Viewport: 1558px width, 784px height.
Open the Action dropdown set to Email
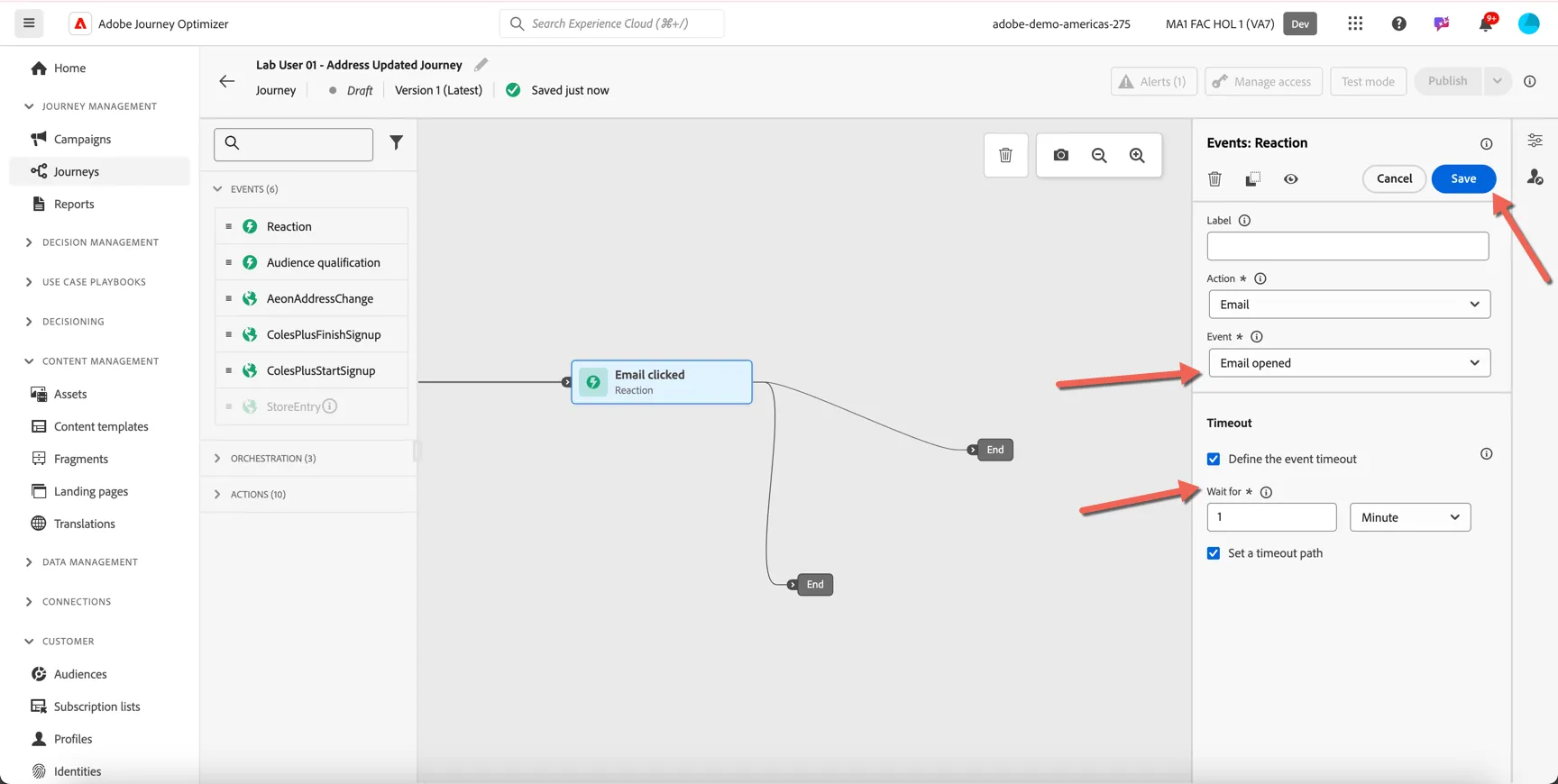(1349, 305)
